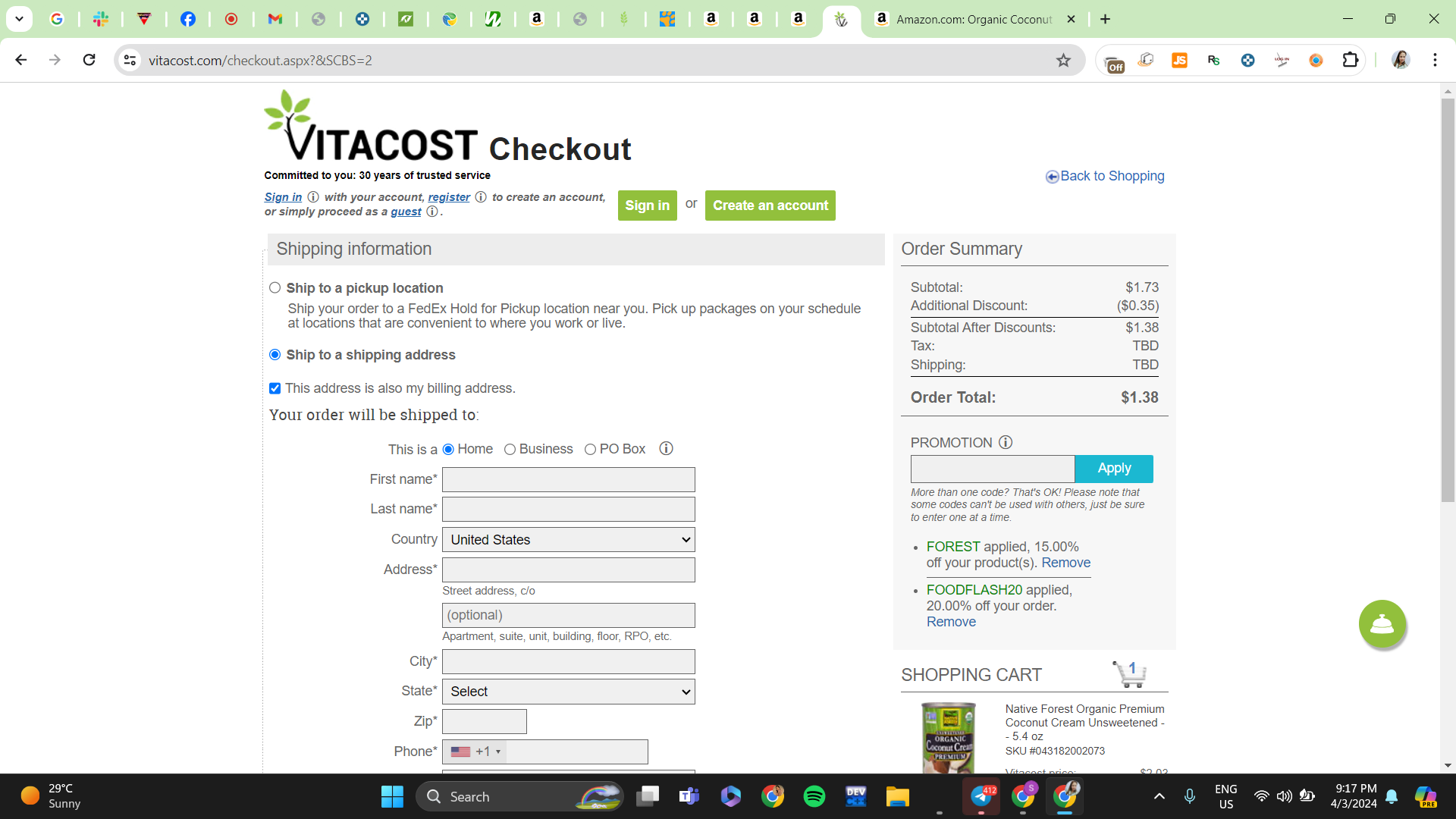Open a new browser tab
Image resolution: width=1456 pixels, height=819 pixels.
(x=1105, y=19)
